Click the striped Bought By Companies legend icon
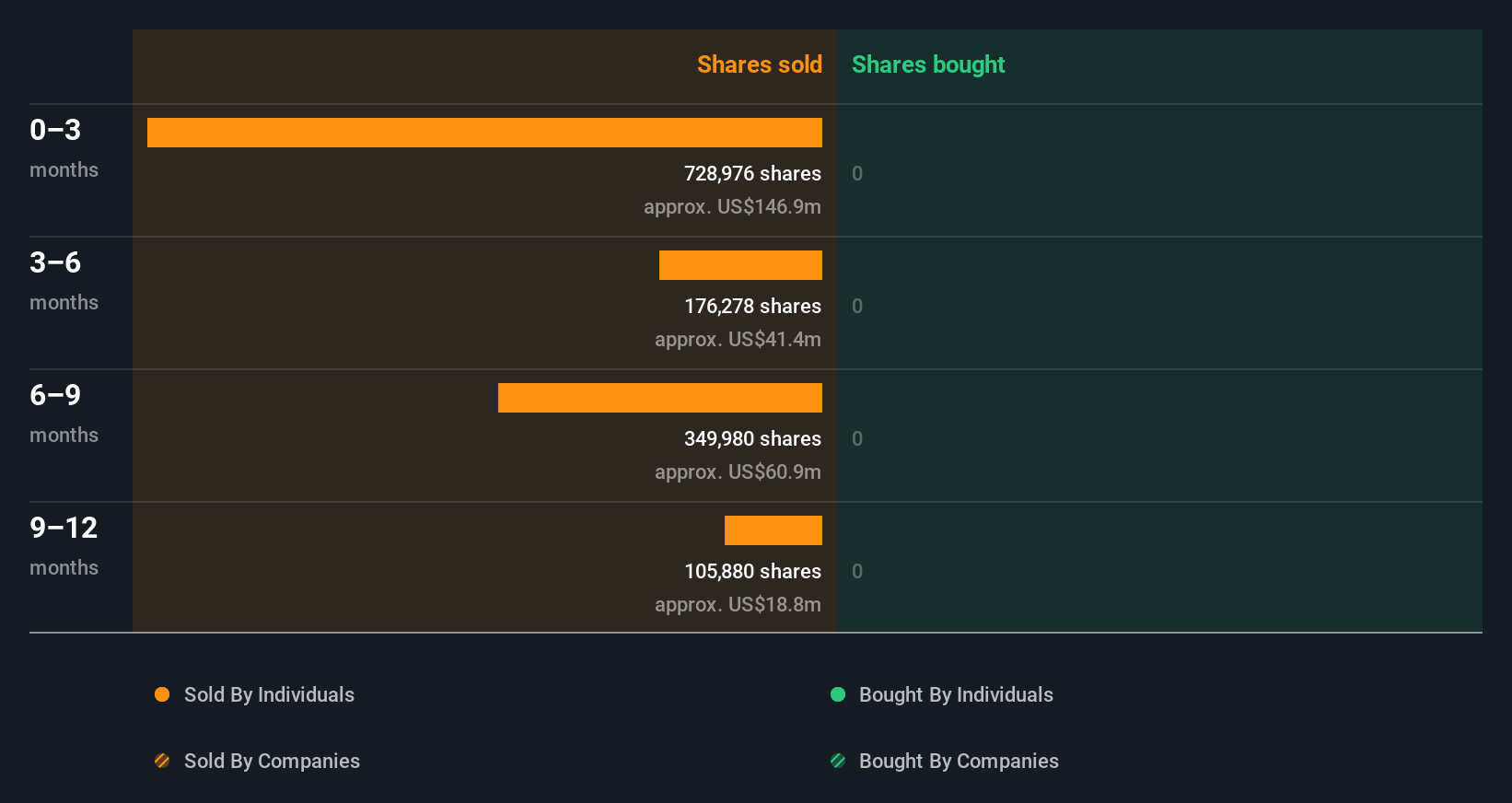1512x803 pixels. coord(838,761)
